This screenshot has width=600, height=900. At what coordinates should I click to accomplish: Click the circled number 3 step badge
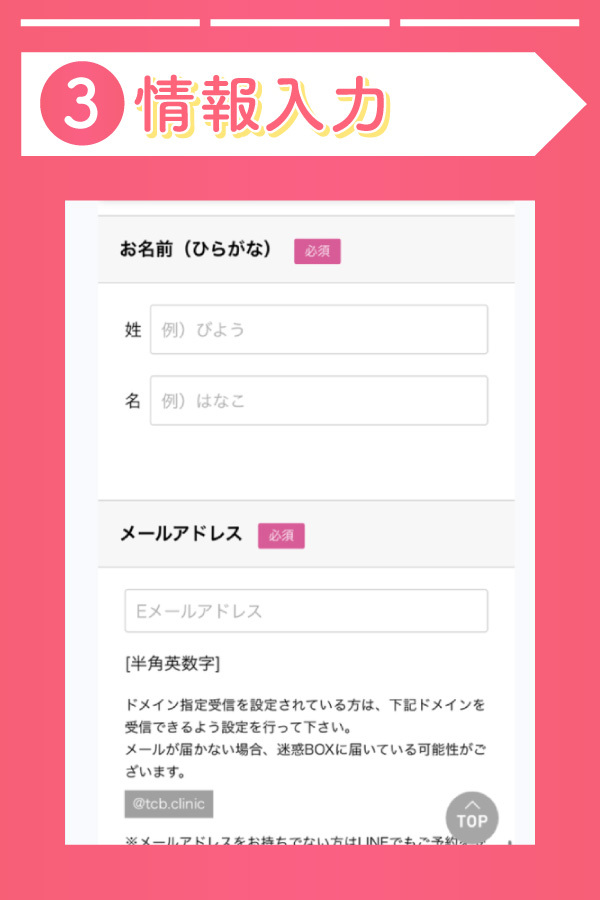81,106
